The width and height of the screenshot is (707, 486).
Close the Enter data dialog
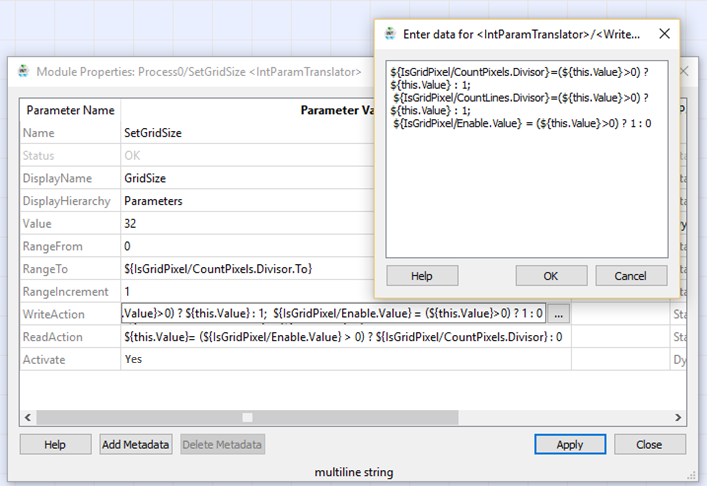pos(664,34)
